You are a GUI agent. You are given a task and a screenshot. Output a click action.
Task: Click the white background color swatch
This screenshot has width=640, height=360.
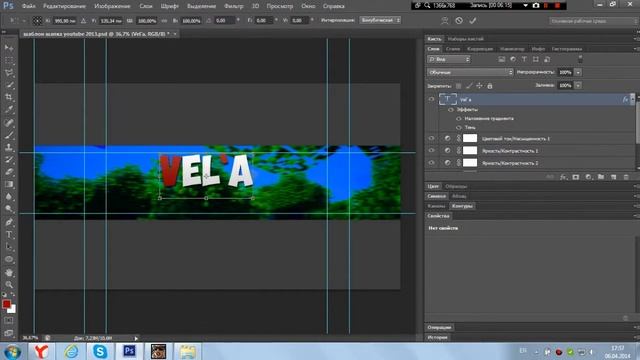[13, 310]
